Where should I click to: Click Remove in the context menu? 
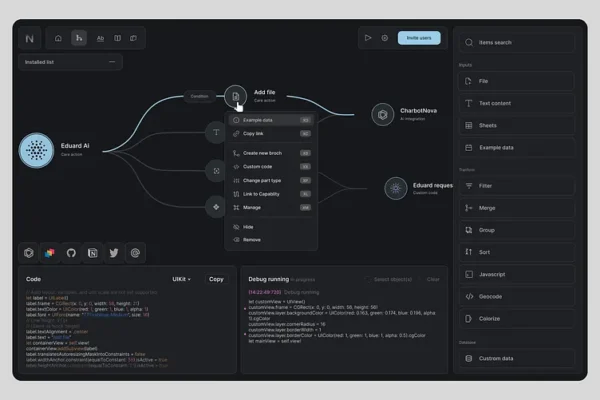(x=251, y=240)
